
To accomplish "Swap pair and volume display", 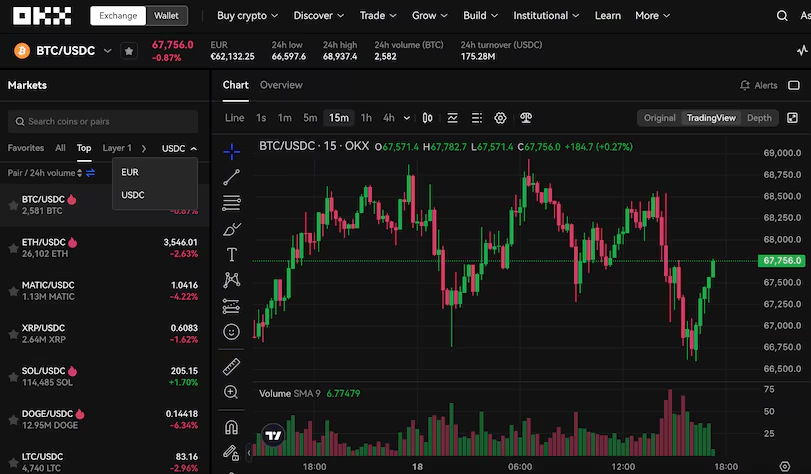I will click(x=91, y=173).
